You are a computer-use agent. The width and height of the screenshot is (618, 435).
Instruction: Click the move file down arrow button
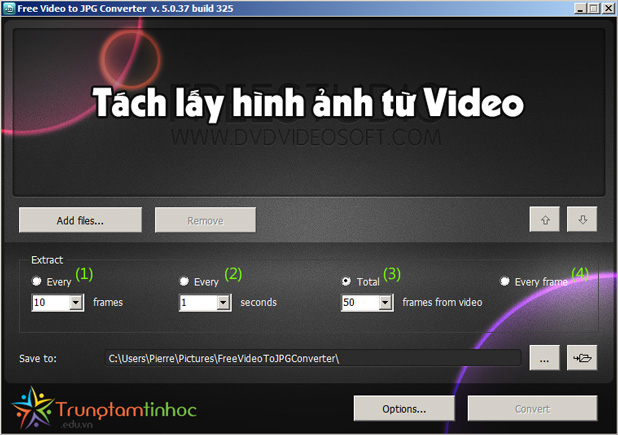coord(582,219)
